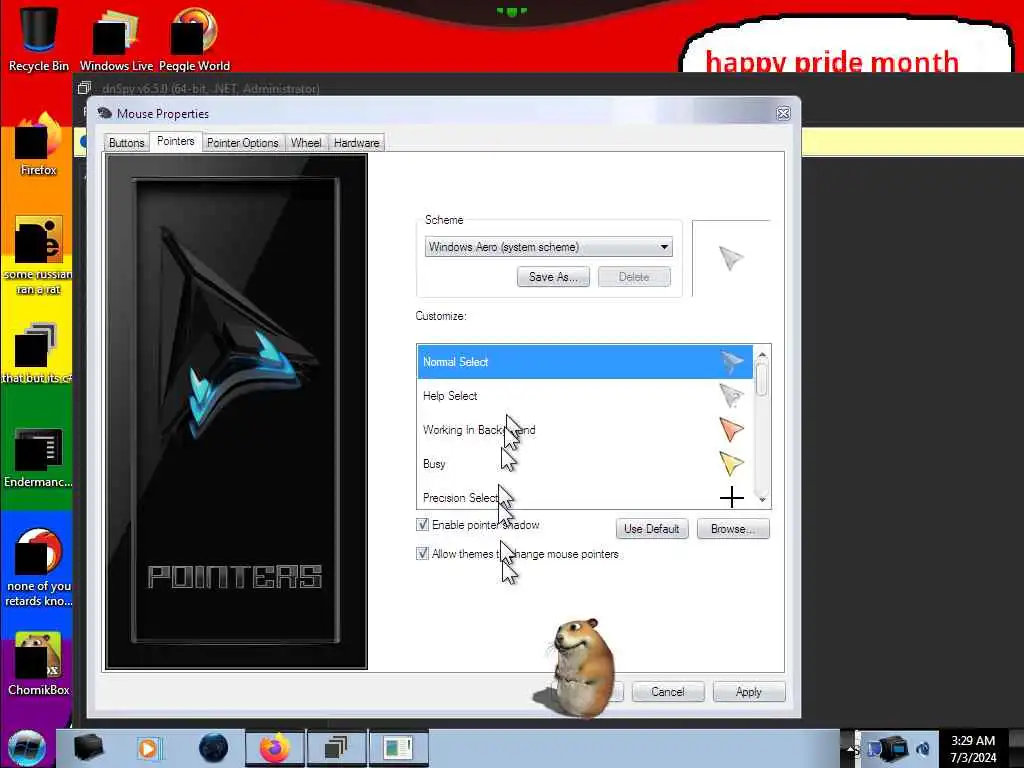The height and width of the screenshot is (768, 1024).
Task: Click the Apply button
Action: (x=748, y=692)
